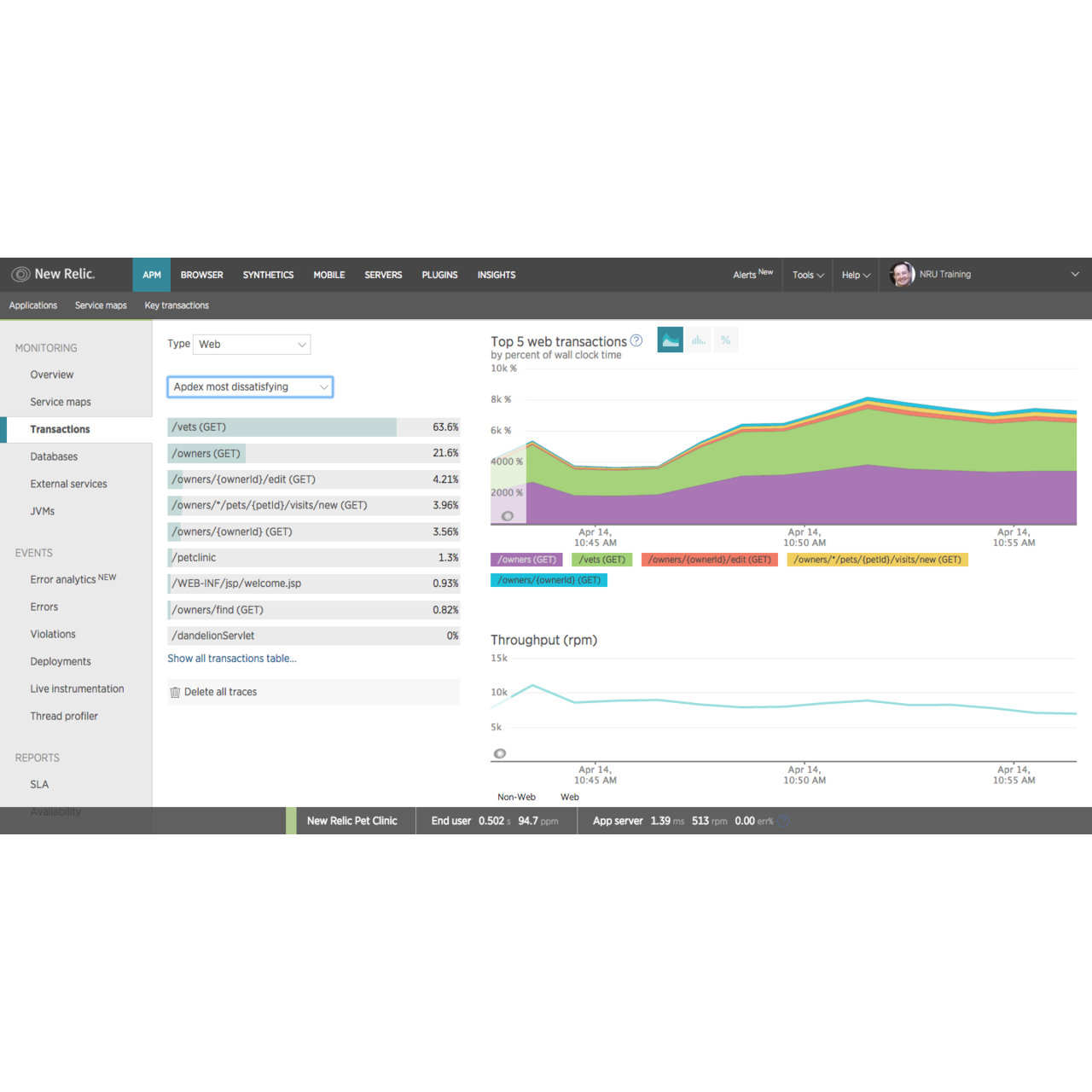Click the delete traces trash icon
This screenshot has width=1092, height=1092.
[x=174, y=692]
